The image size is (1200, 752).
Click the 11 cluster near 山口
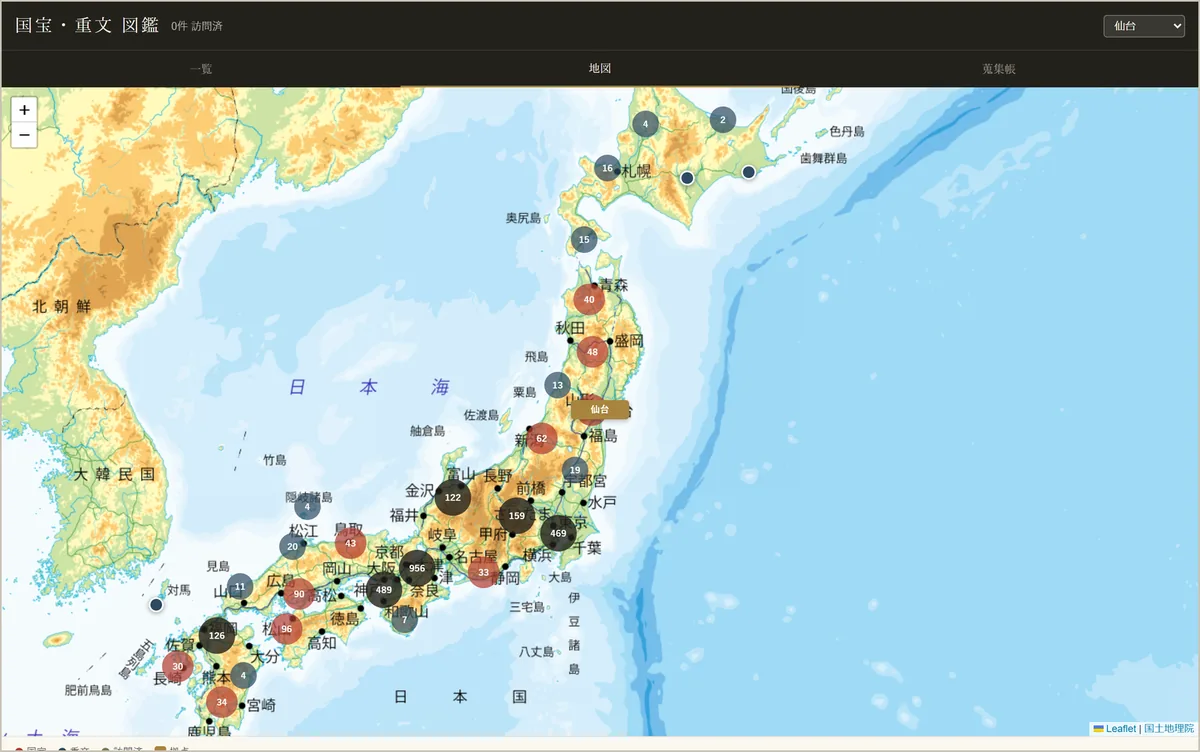[x=240, y=587]
